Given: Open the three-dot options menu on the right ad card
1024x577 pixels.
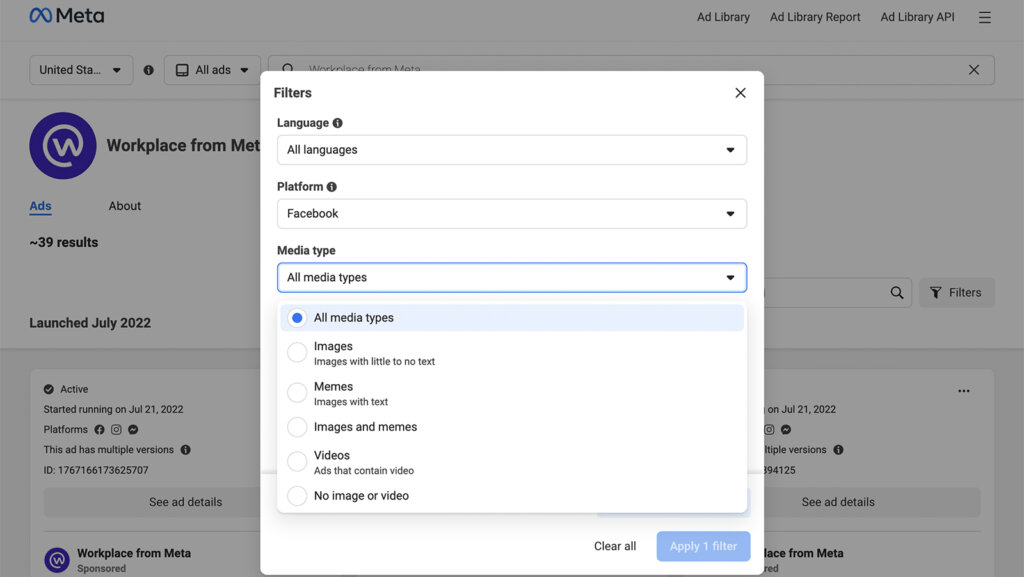Looking at the screenshot, I should 965,390.
